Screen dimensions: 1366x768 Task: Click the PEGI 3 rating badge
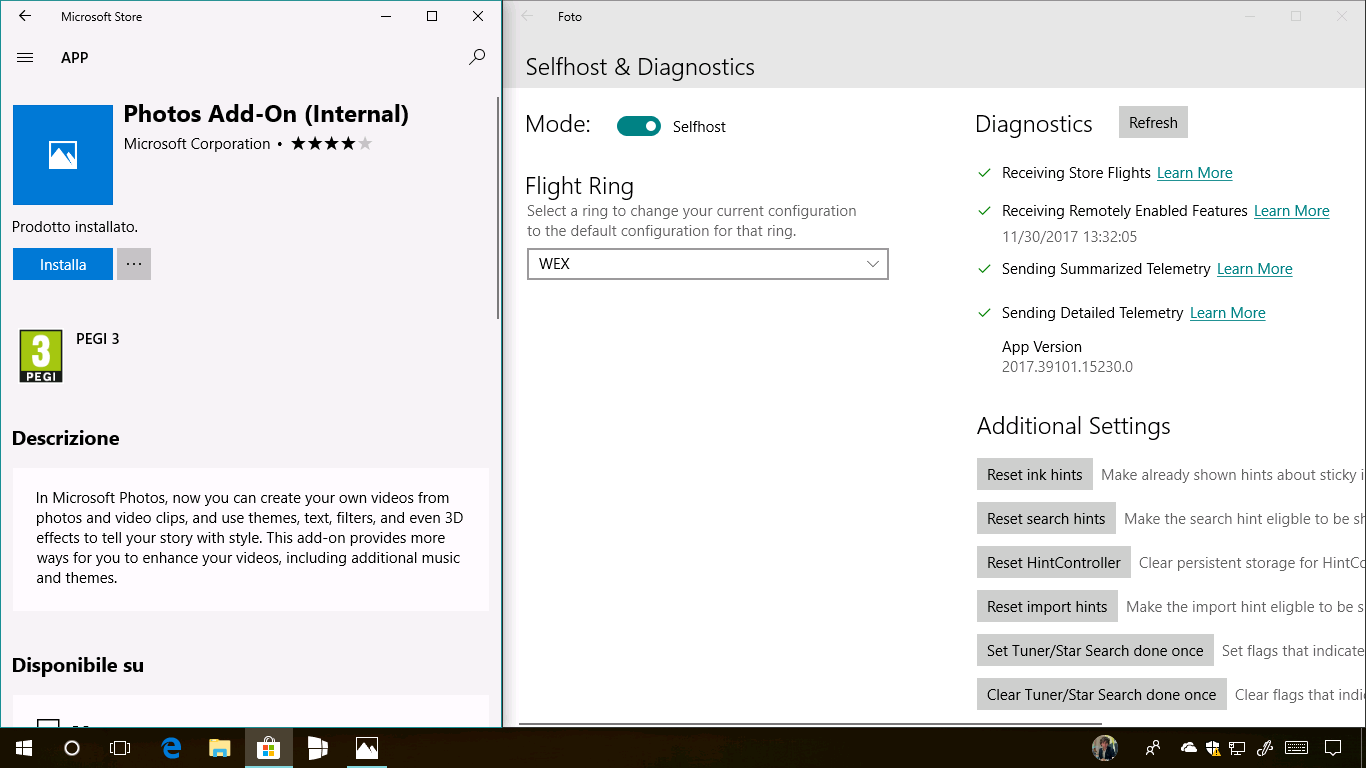click(41, 356)
